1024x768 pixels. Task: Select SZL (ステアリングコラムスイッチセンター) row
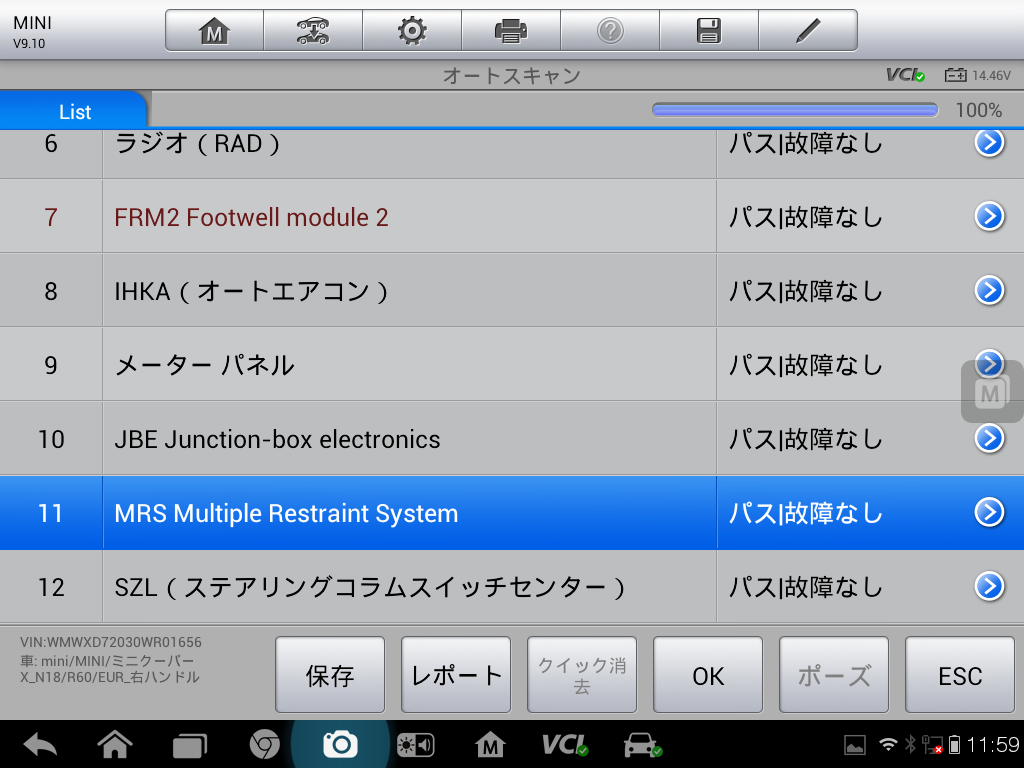[512, 586]
